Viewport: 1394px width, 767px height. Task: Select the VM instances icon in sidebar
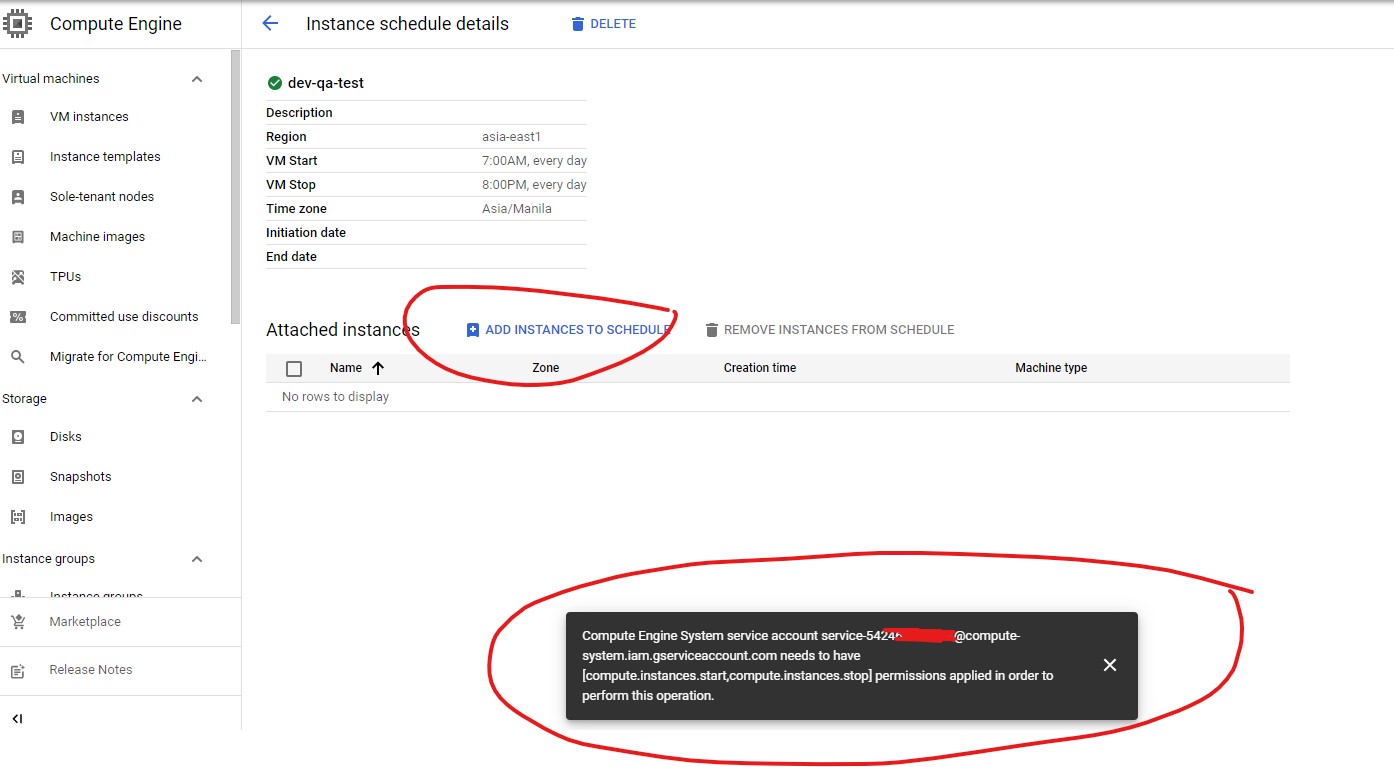tap(18, 116)
